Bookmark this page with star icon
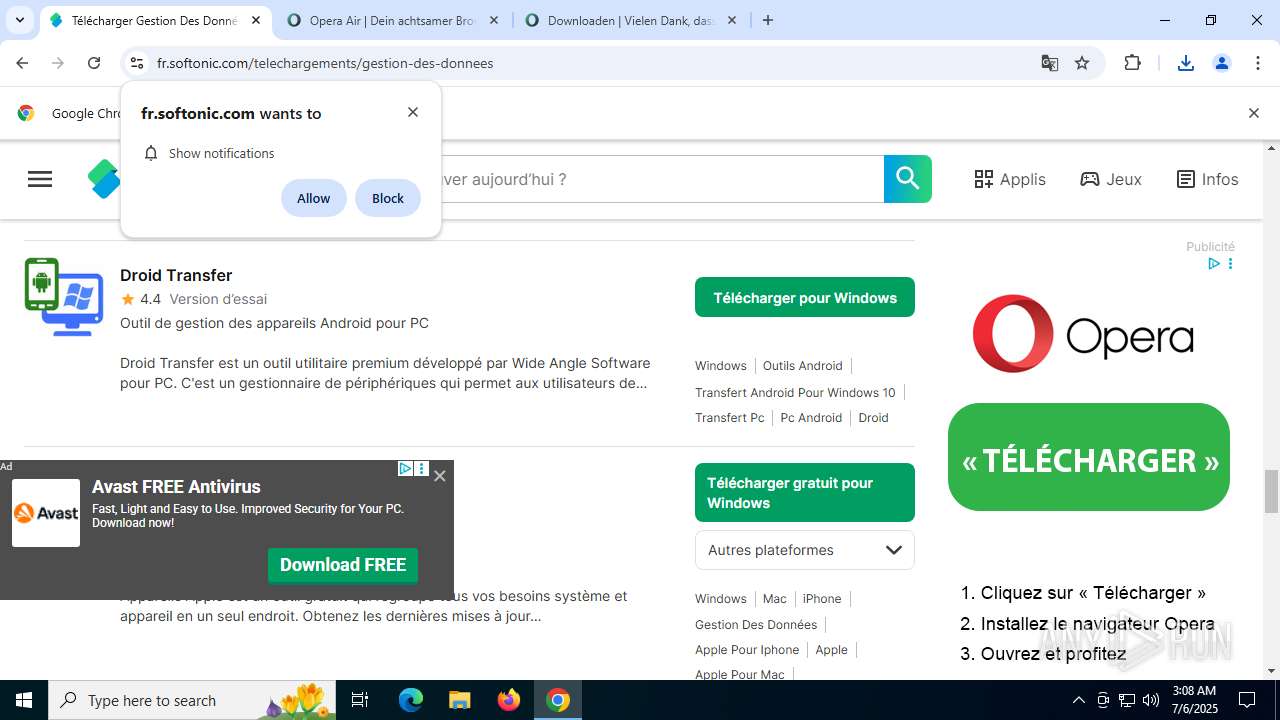 [1082, 63]
